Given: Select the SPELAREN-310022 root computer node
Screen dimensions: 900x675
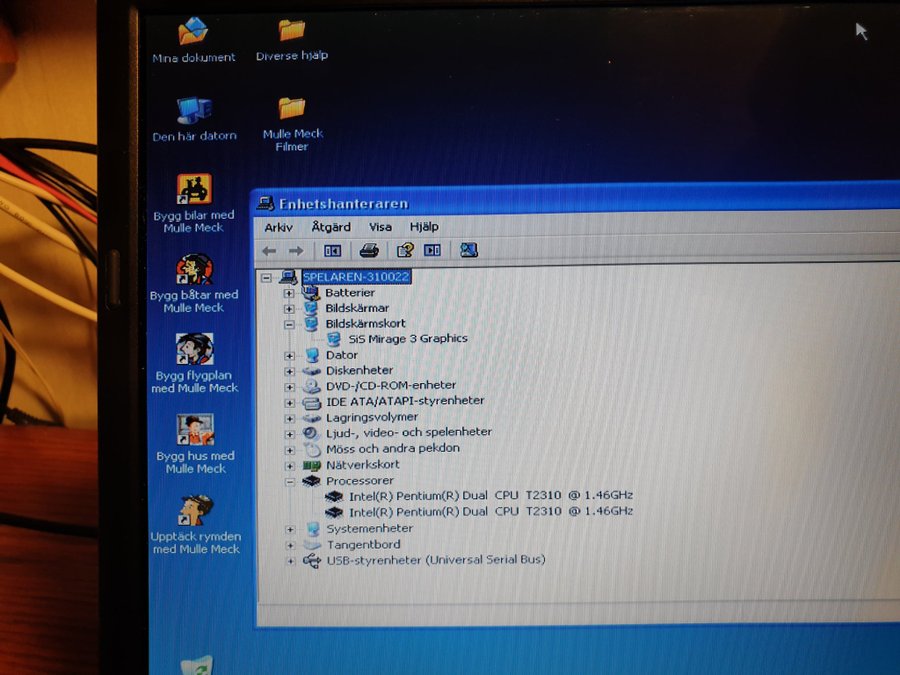Looking at the screenshot, I should pos(356,276).
